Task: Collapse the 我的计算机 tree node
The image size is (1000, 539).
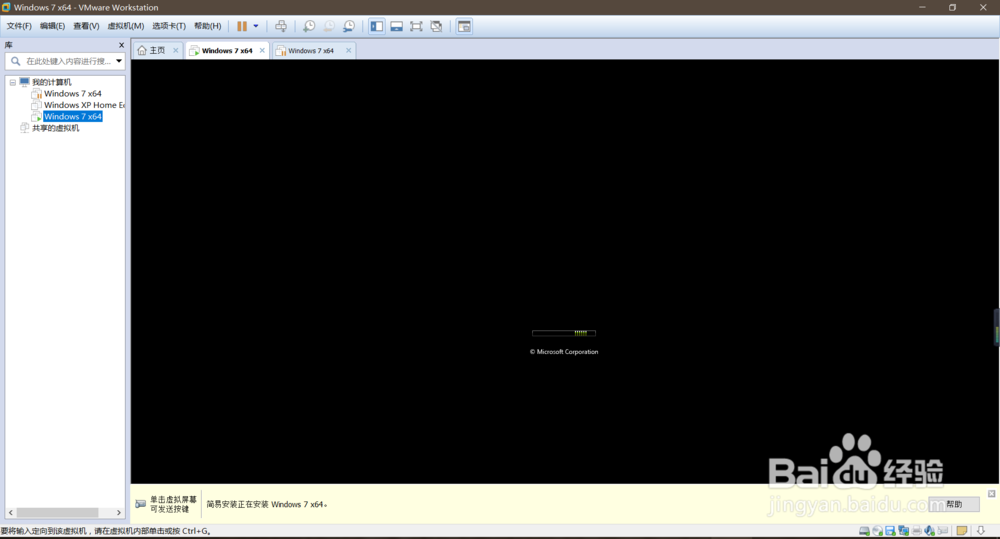Action: [13, 82]
